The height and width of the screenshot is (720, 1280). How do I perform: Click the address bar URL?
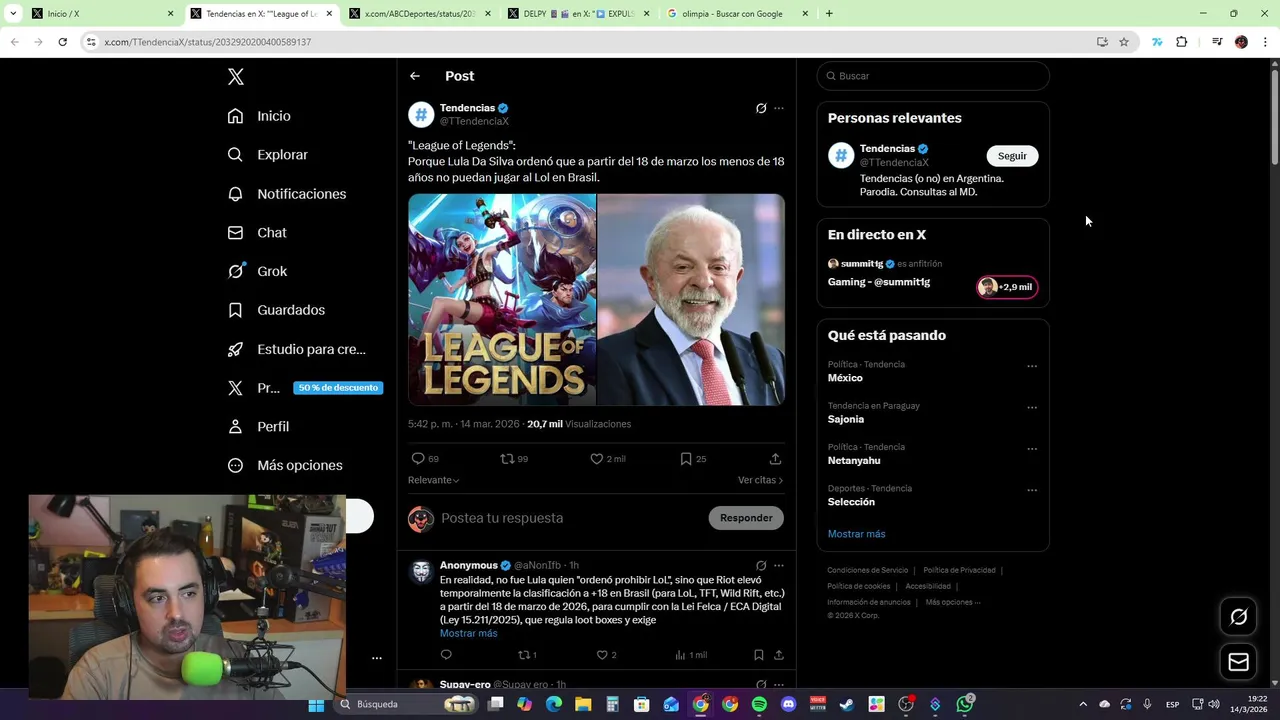[207, 42]
